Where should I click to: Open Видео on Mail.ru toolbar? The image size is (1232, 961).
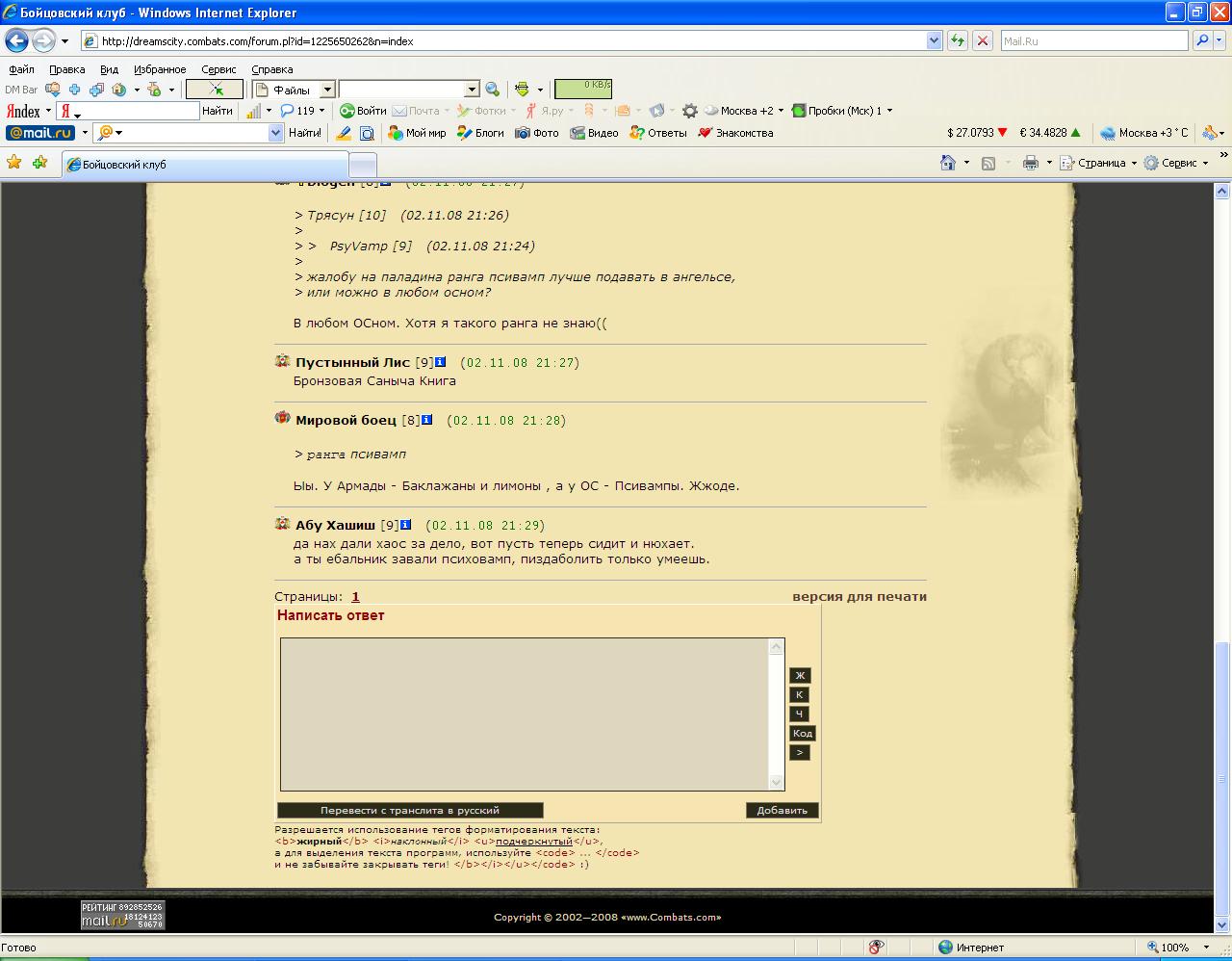[x=594, y=133]
